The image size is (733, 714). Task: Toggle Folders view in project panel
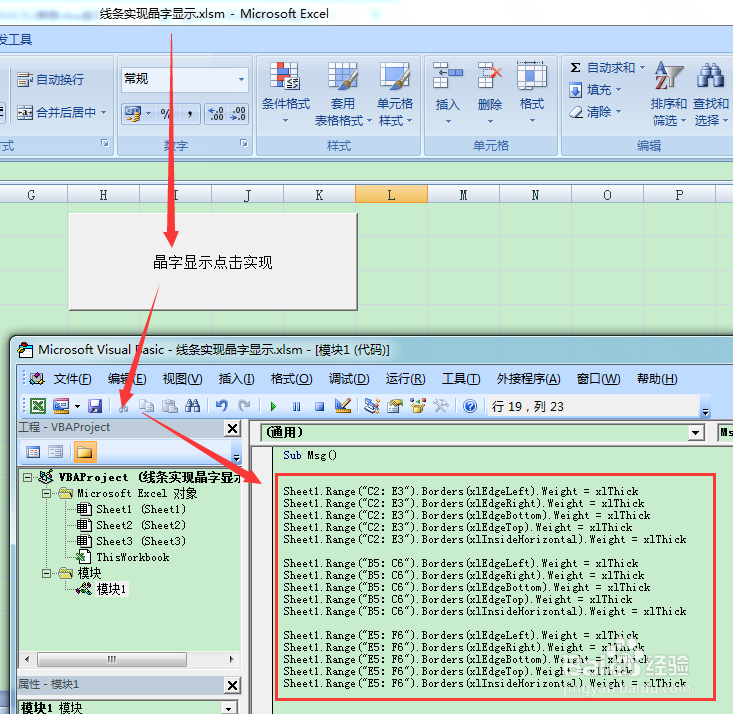[x=85, y=452]
